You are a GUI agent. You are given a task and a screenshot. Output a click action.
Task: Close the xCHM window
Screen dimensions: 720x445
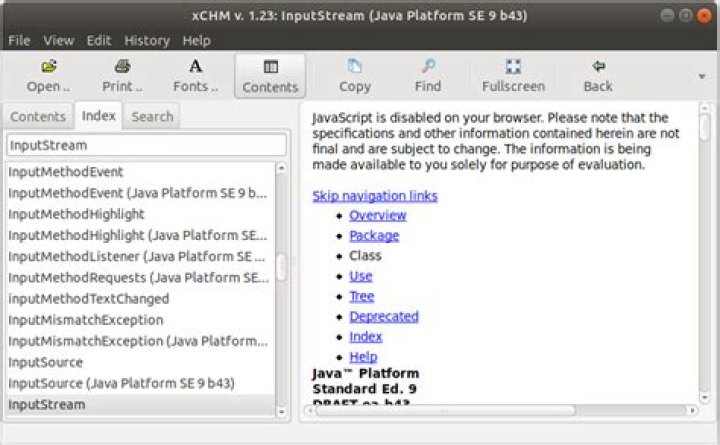703,16
